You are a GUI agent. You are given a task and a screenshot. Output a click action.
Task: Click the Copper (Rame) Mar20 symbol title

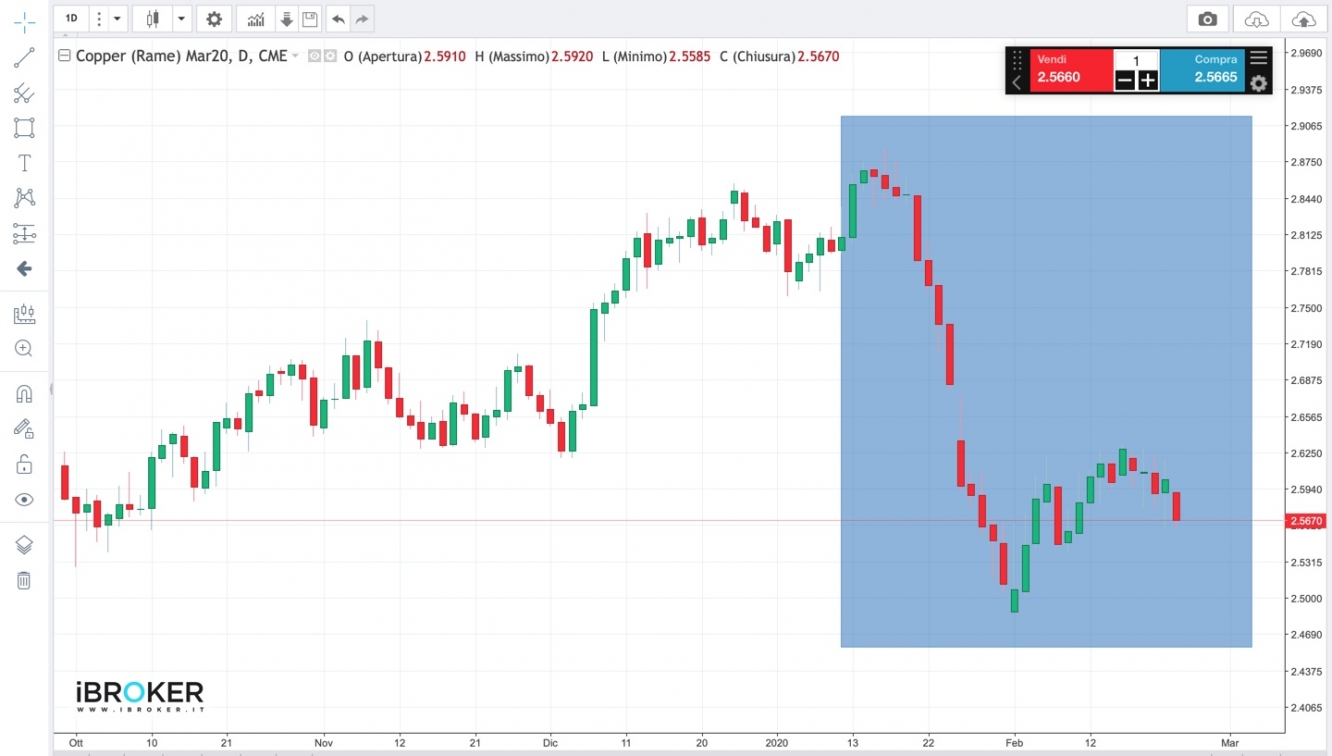182,56
